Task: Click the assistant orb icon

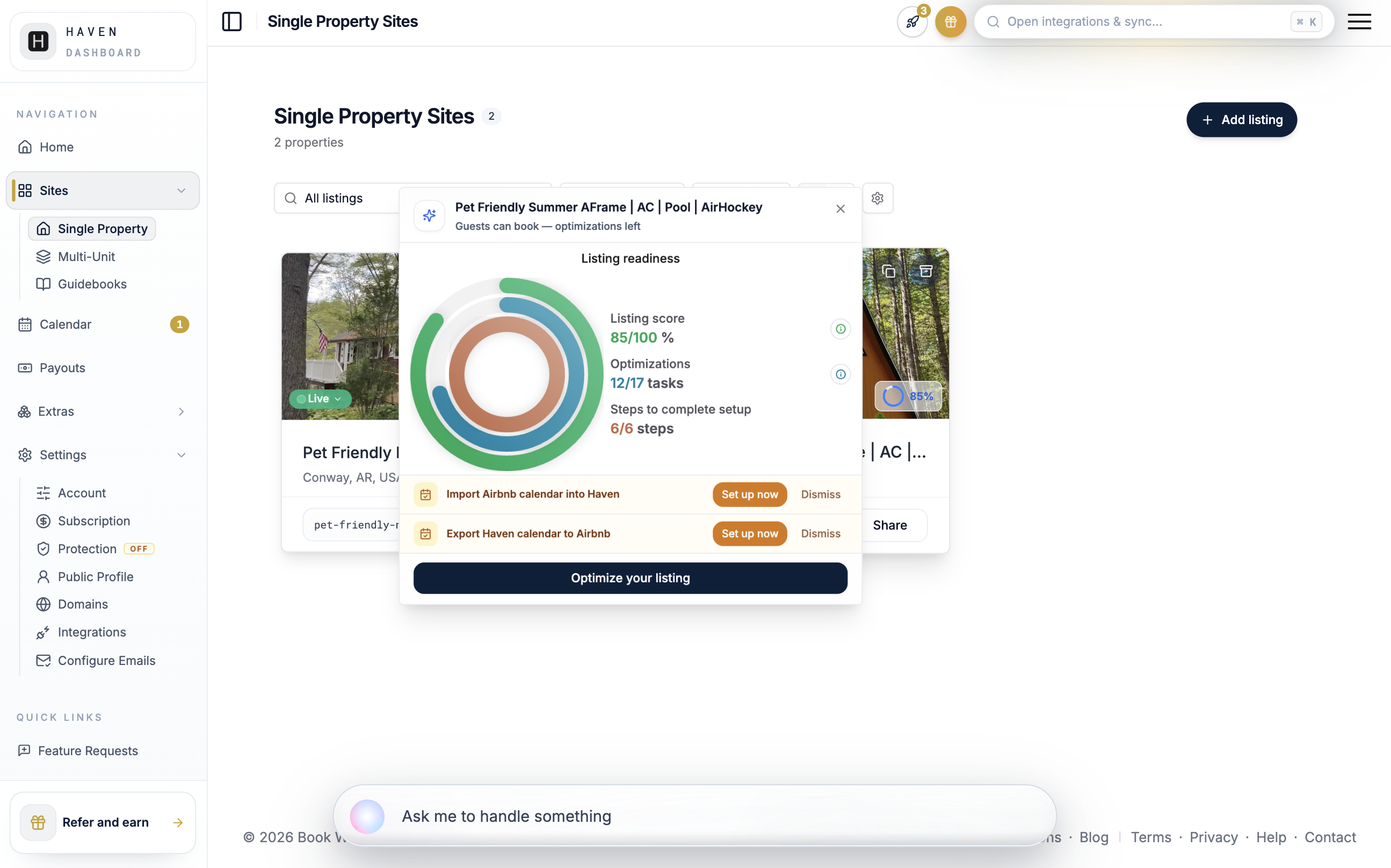Action: [367, 816]
